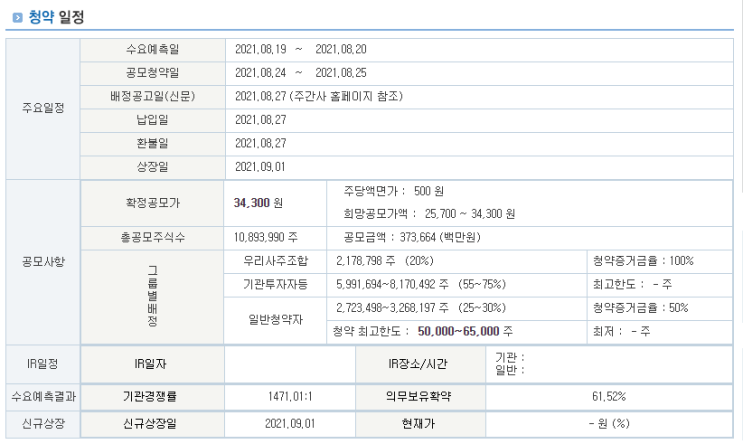Select the 환불일 label cell
Screen dimensions: 743x444
[153, 144]
